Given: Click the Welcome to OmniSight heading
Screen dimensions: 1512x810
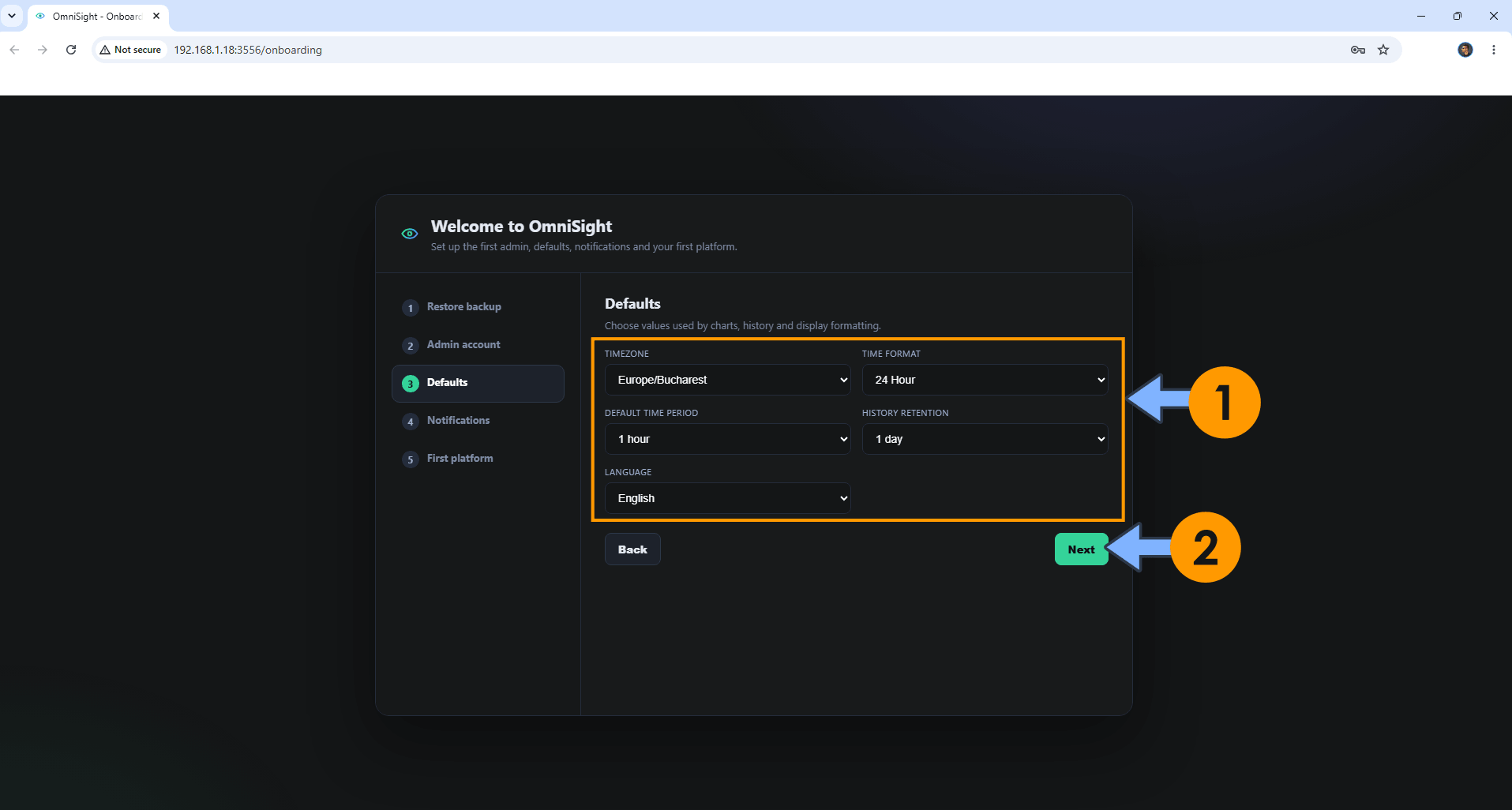Looking at the screenshot, I should pos(521,227).
